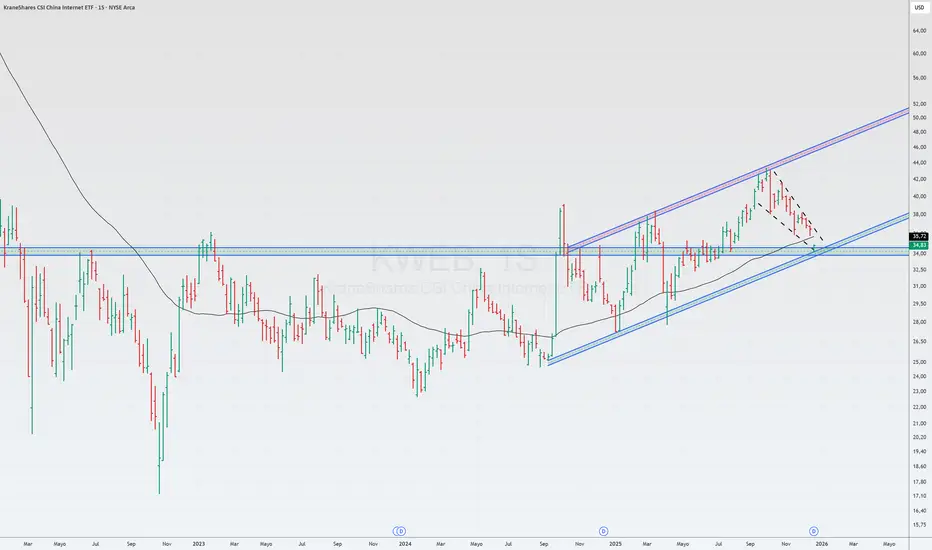Click the 25,00 price scale label
Screen dimensions: 932x550
920,362
